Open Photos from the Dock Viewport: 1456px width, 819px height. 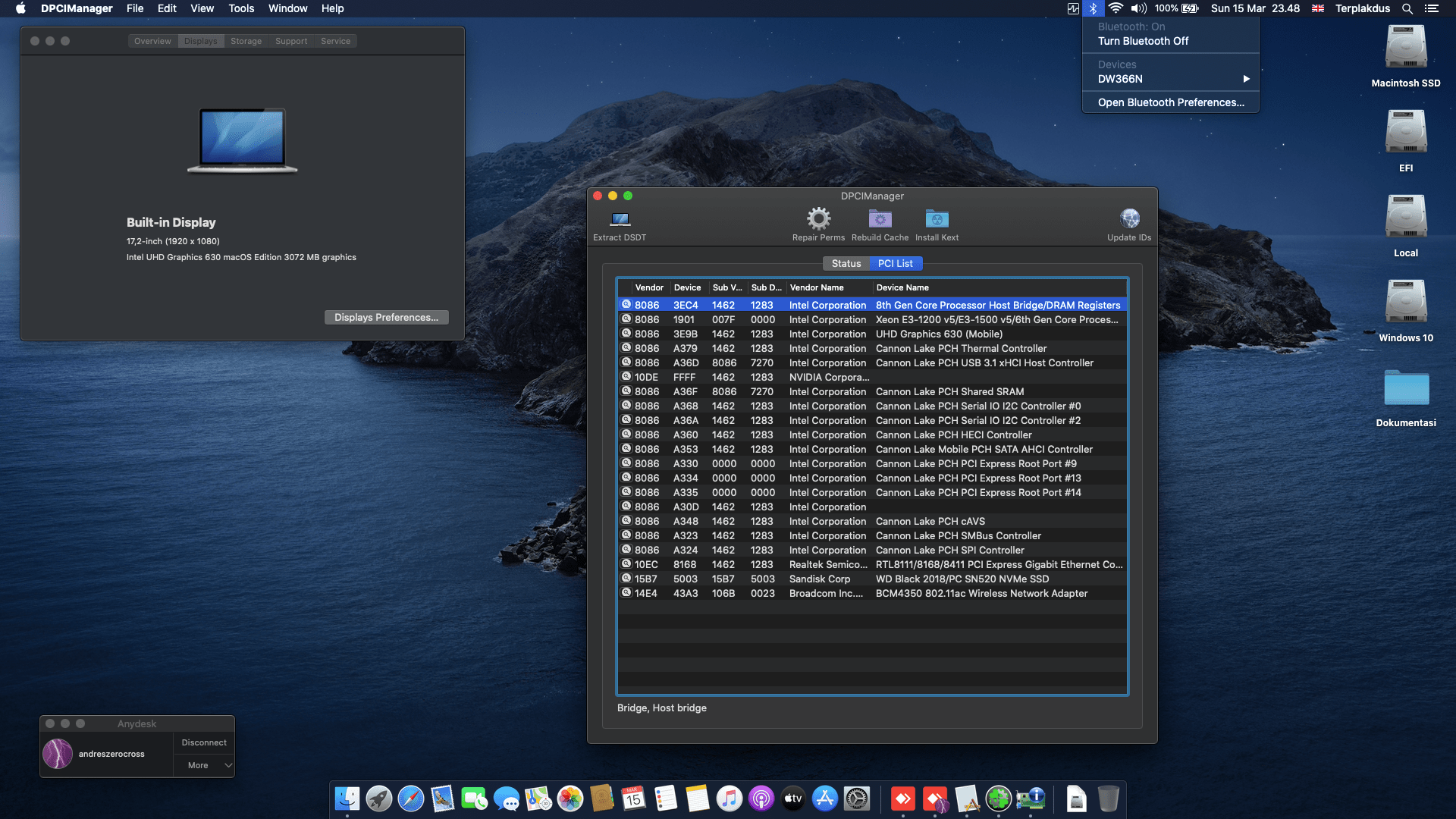click(x=570, y=799)
